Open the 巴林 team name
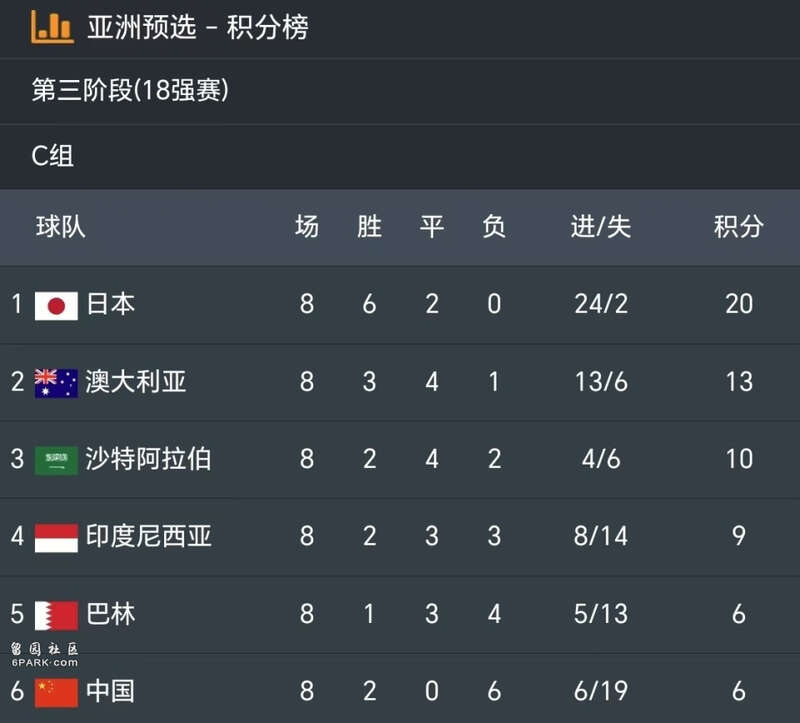 pyautogui.click(x=111, y=614)
